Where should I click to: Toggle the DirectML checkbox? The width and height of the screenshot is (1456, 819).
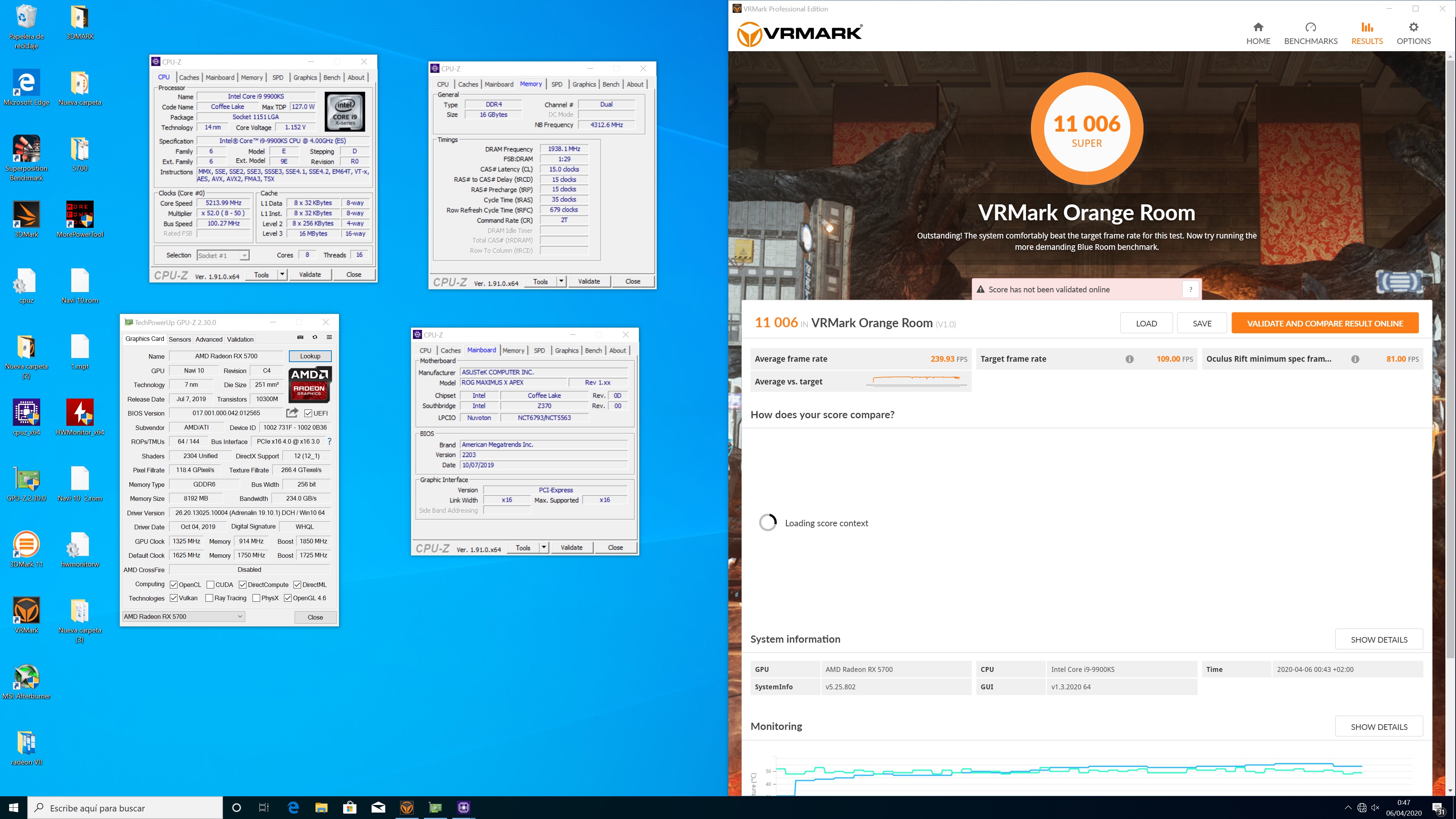(297, 584)
